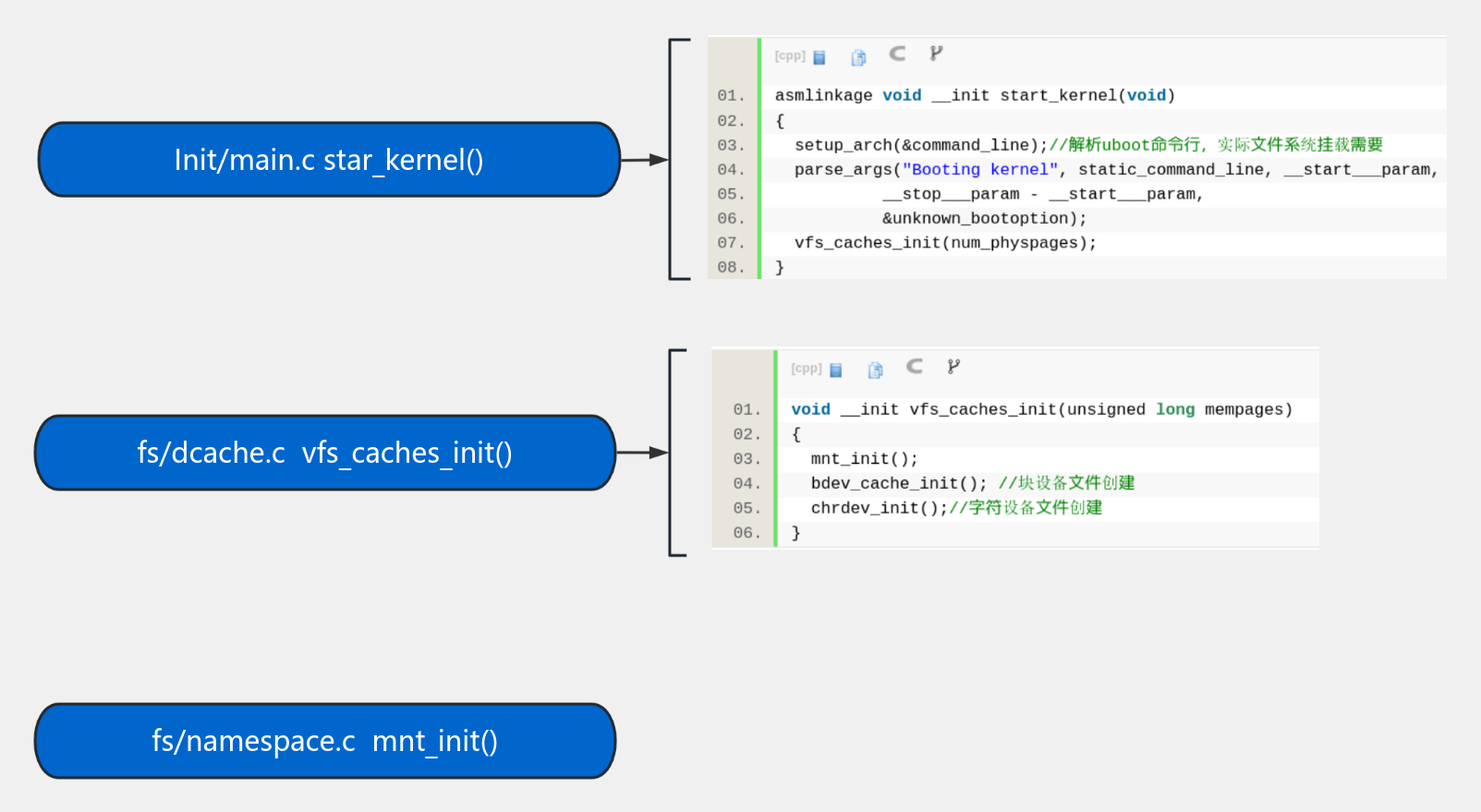Click the chrdev_init(); code line
The height and width of the screenshot is (812, 1481).
pyautogui.click(x=878, y=508)
